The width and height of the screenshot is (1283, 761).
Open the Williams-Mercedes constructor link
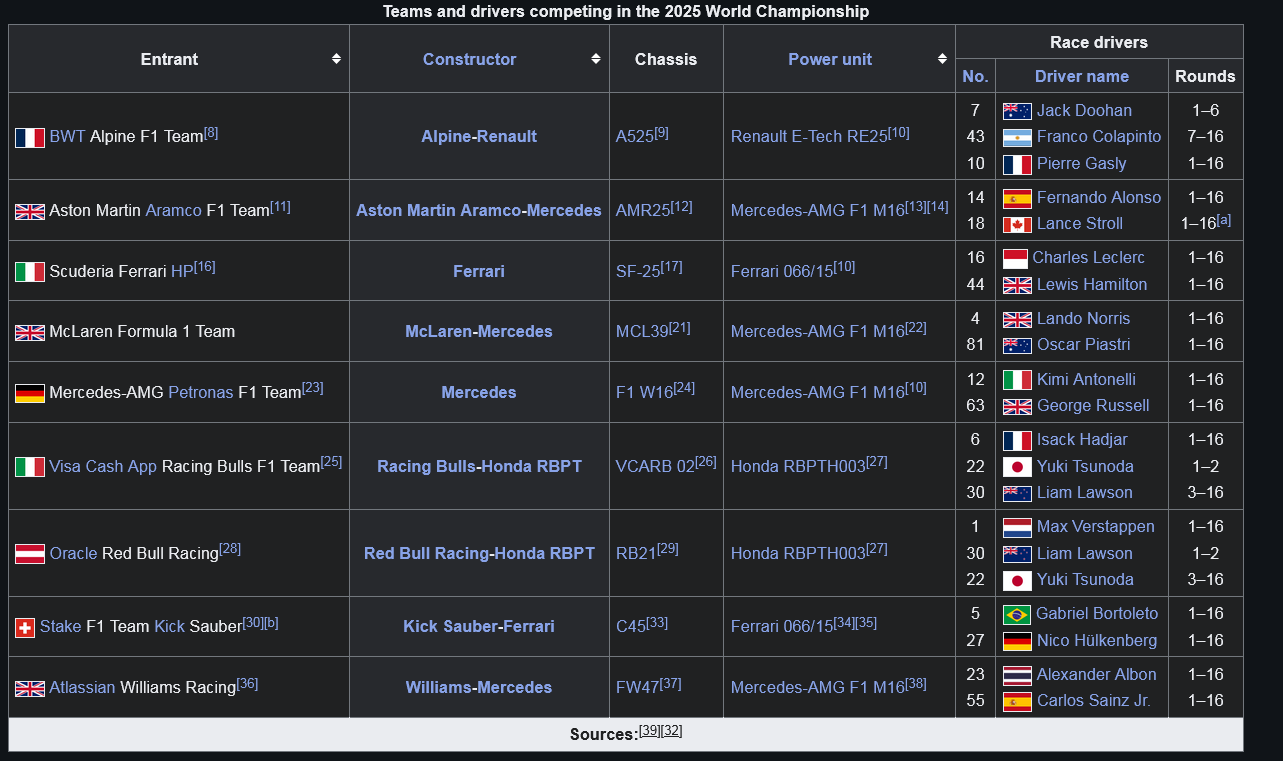coord(479,687)
